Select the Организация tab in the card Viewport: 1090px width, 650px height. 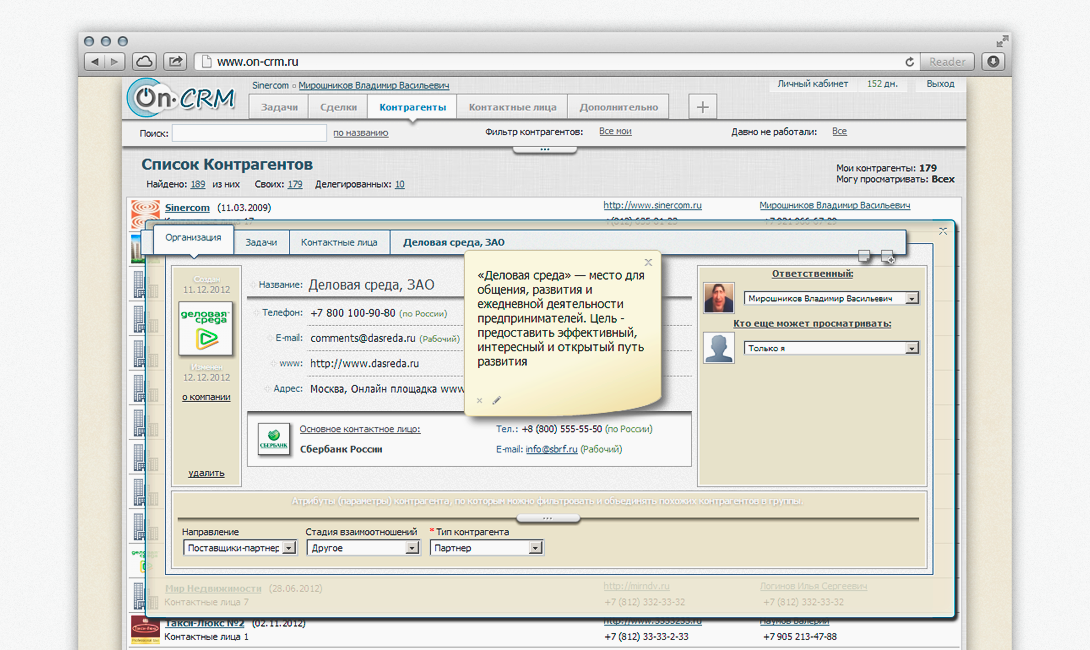pyautogui.click(x=193, y=238)
